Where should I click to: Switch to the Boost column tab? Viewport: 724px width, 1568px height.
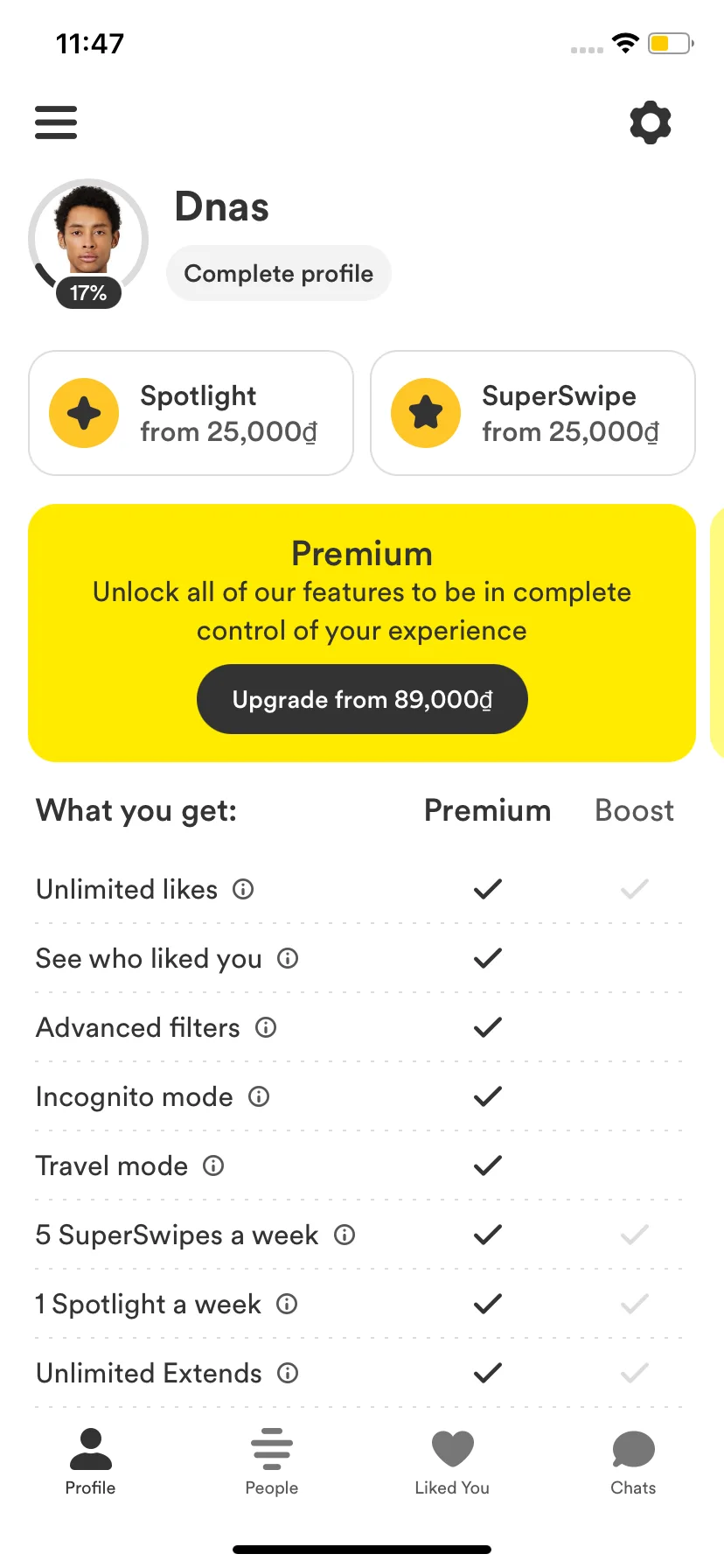click(x=635, y=810)
